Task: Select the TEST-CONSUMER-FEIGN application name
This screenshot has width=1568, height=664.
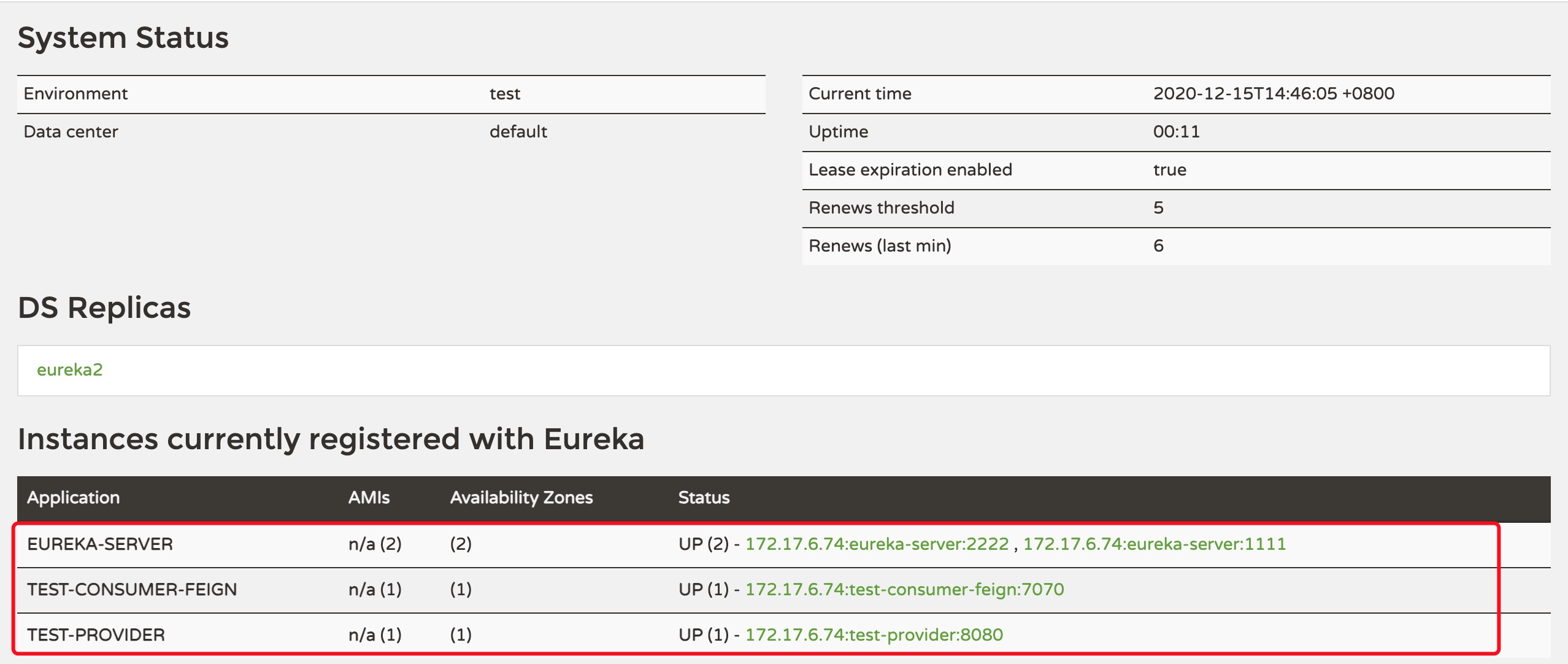Action: 132,589
